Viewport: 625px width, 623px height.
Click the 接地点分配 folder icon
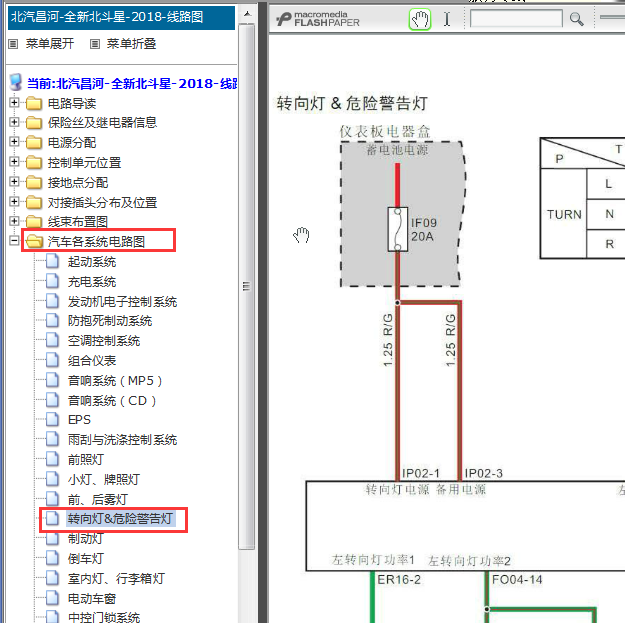pos(34,182)
